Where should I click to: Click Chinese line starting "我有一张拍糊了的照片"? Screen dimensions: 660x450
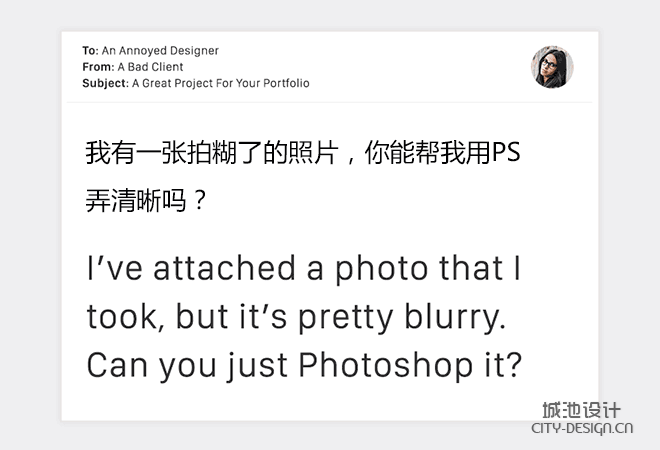click(x=303, y=152)
